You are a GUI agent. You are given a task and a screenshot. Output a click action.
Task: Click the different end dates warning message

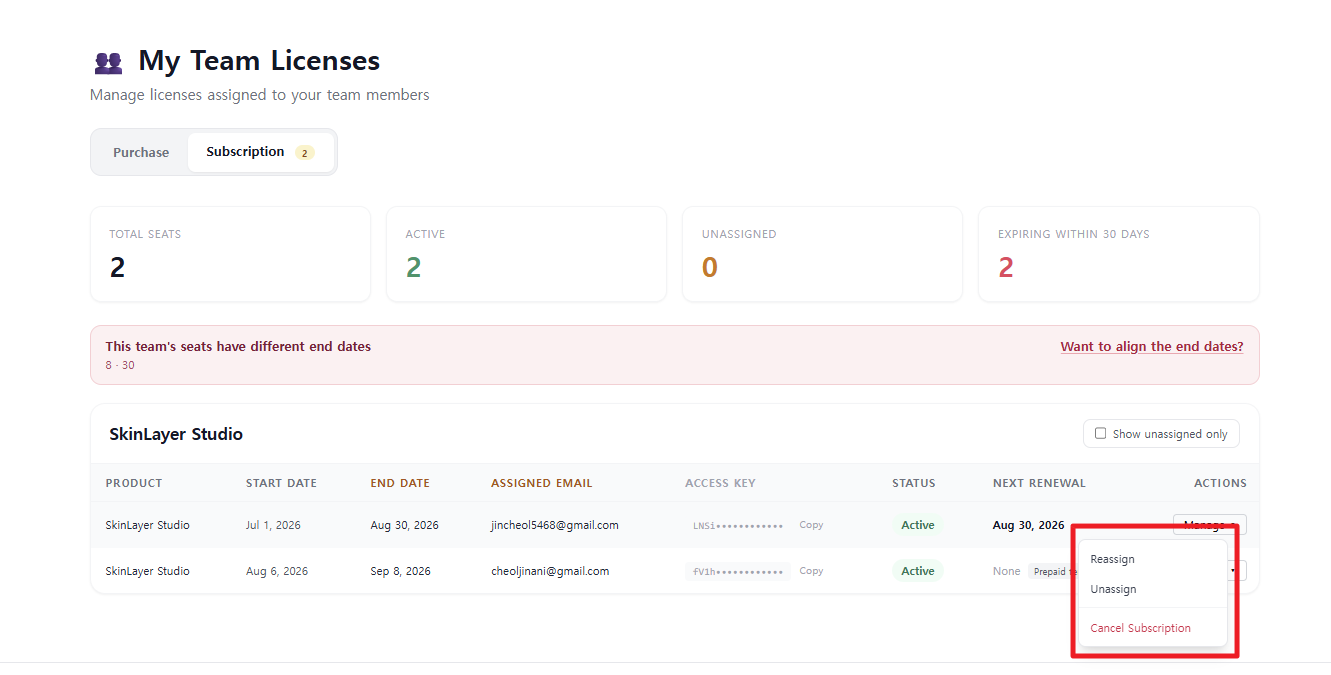click(238, 347)
